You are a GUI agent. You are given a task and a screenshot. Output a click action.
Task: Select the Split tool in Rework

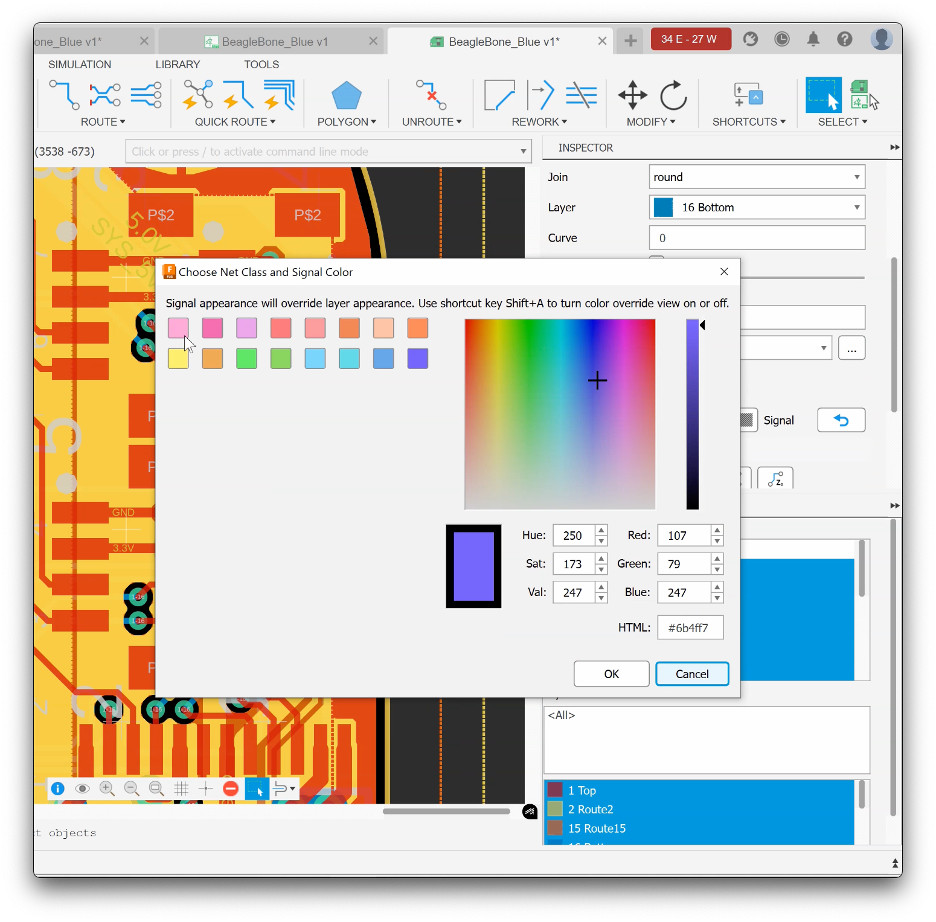pyautogui.click(x=540, y=95)
